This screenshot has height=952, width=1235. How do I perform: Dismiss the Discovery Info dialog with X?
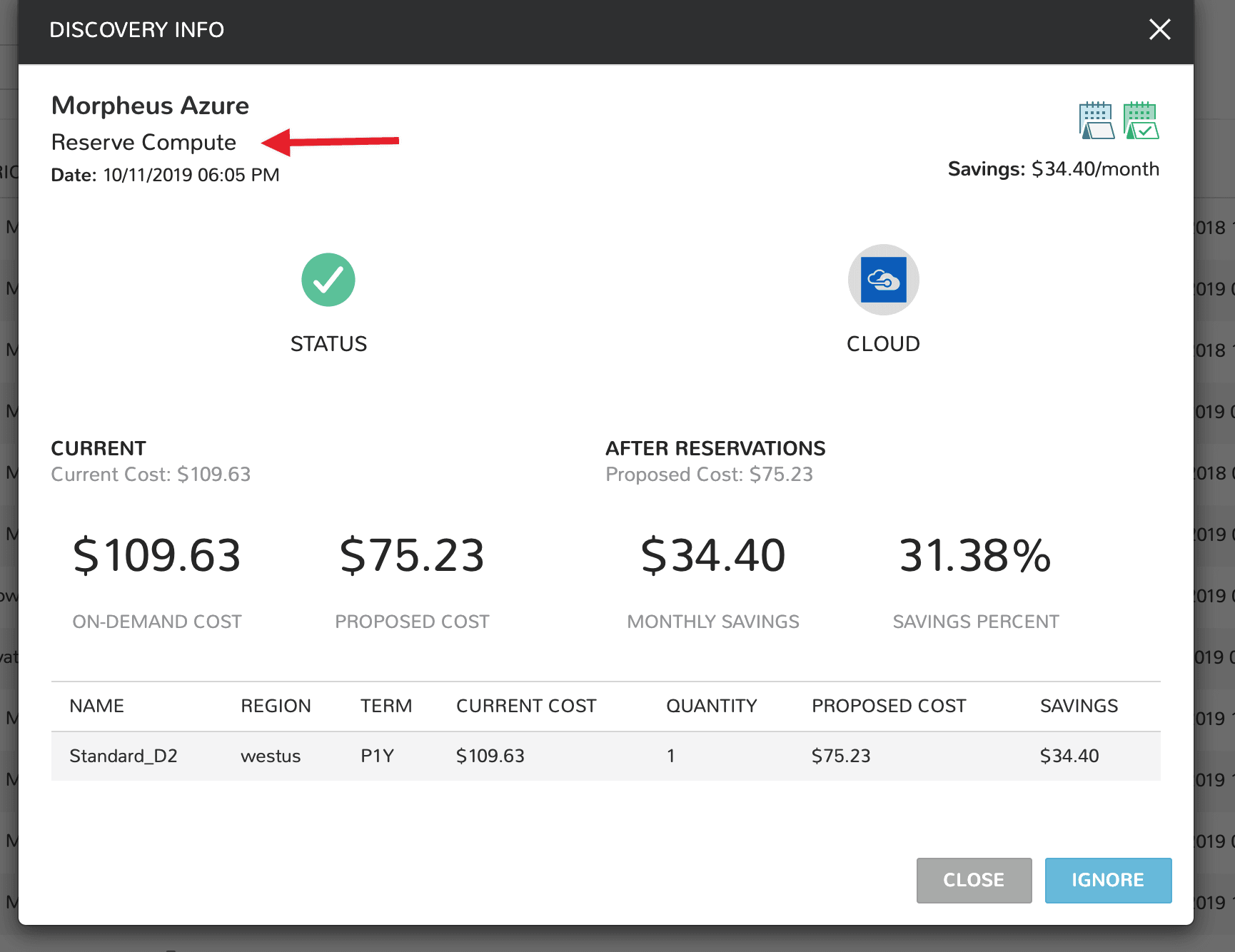point(1159,30)
